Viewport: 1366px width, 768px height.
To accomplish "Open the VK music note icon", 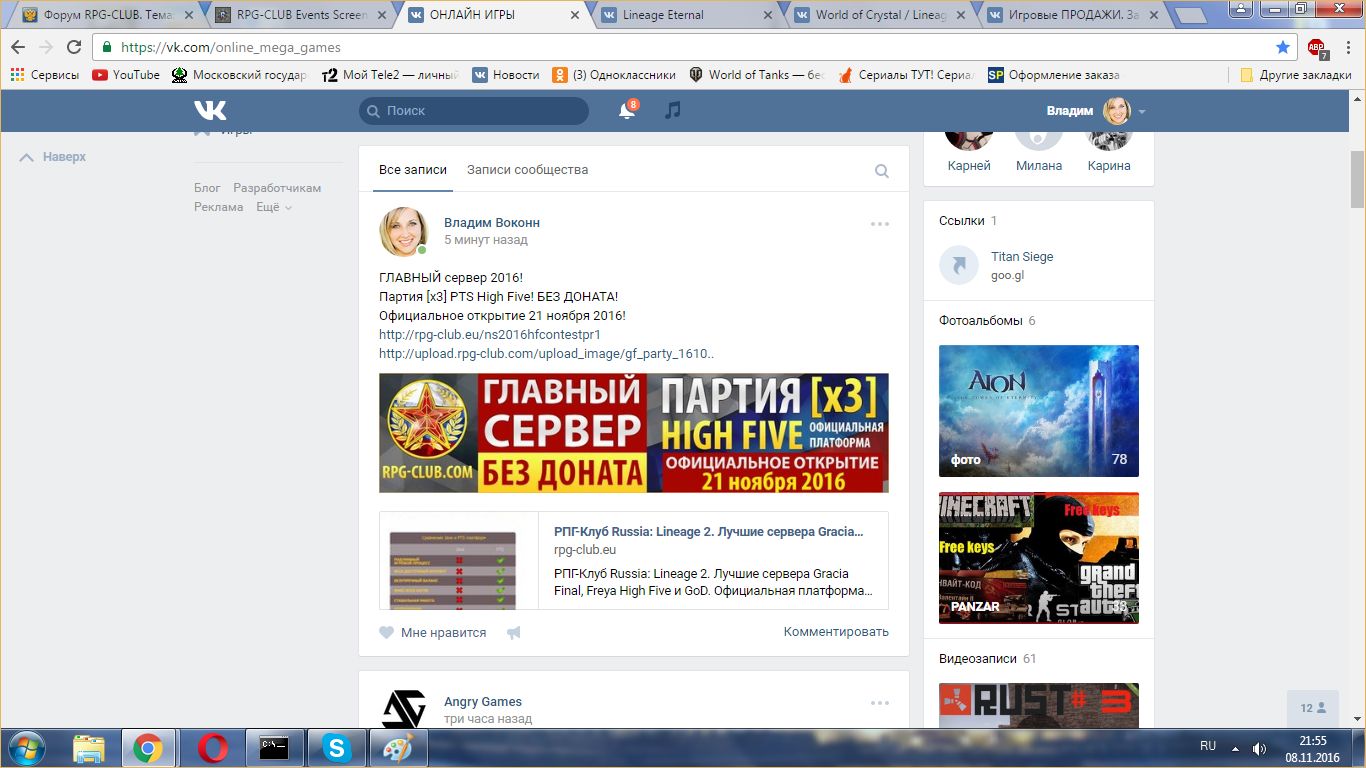I will pos(673,110).
